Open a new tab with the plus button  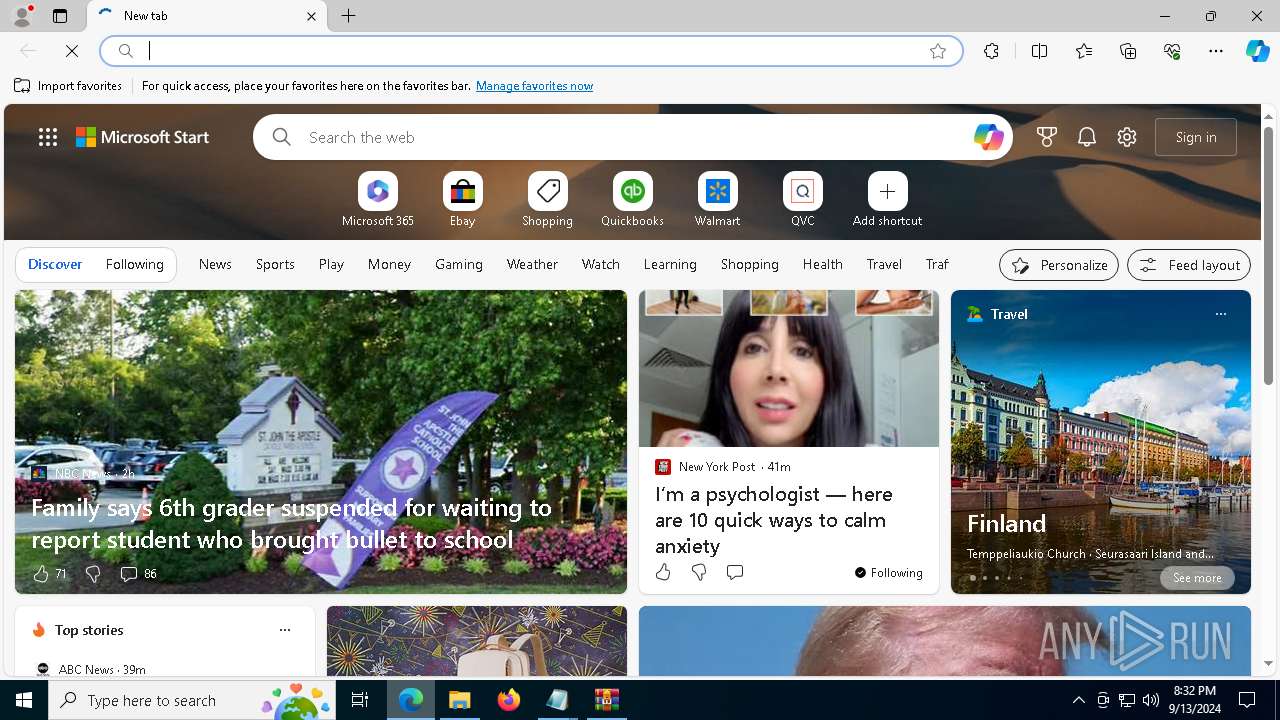[x=348, y=16]
